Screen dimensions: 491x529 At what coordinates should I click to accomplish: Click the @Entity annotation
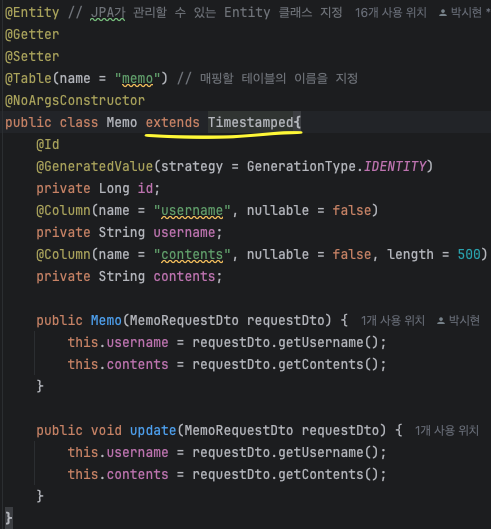[x=32, y=13]
